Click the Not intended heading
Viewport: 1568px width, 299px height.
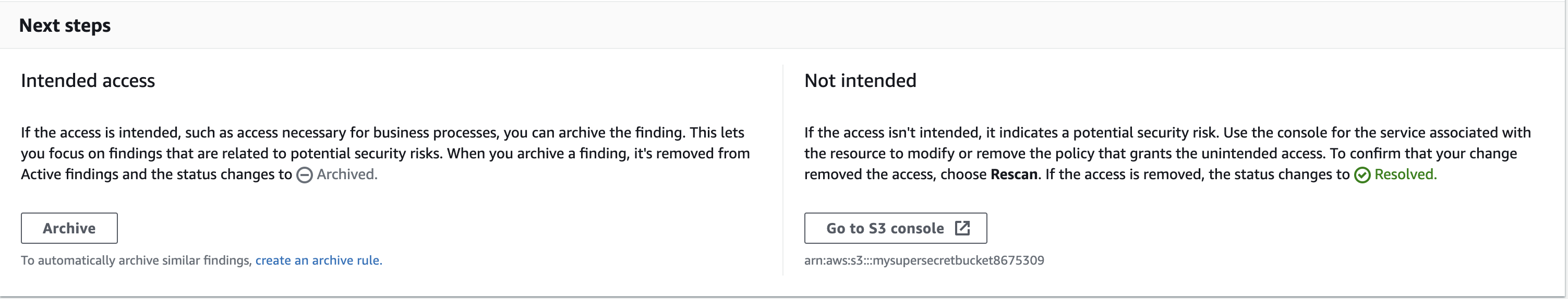(x=860, y=80)
